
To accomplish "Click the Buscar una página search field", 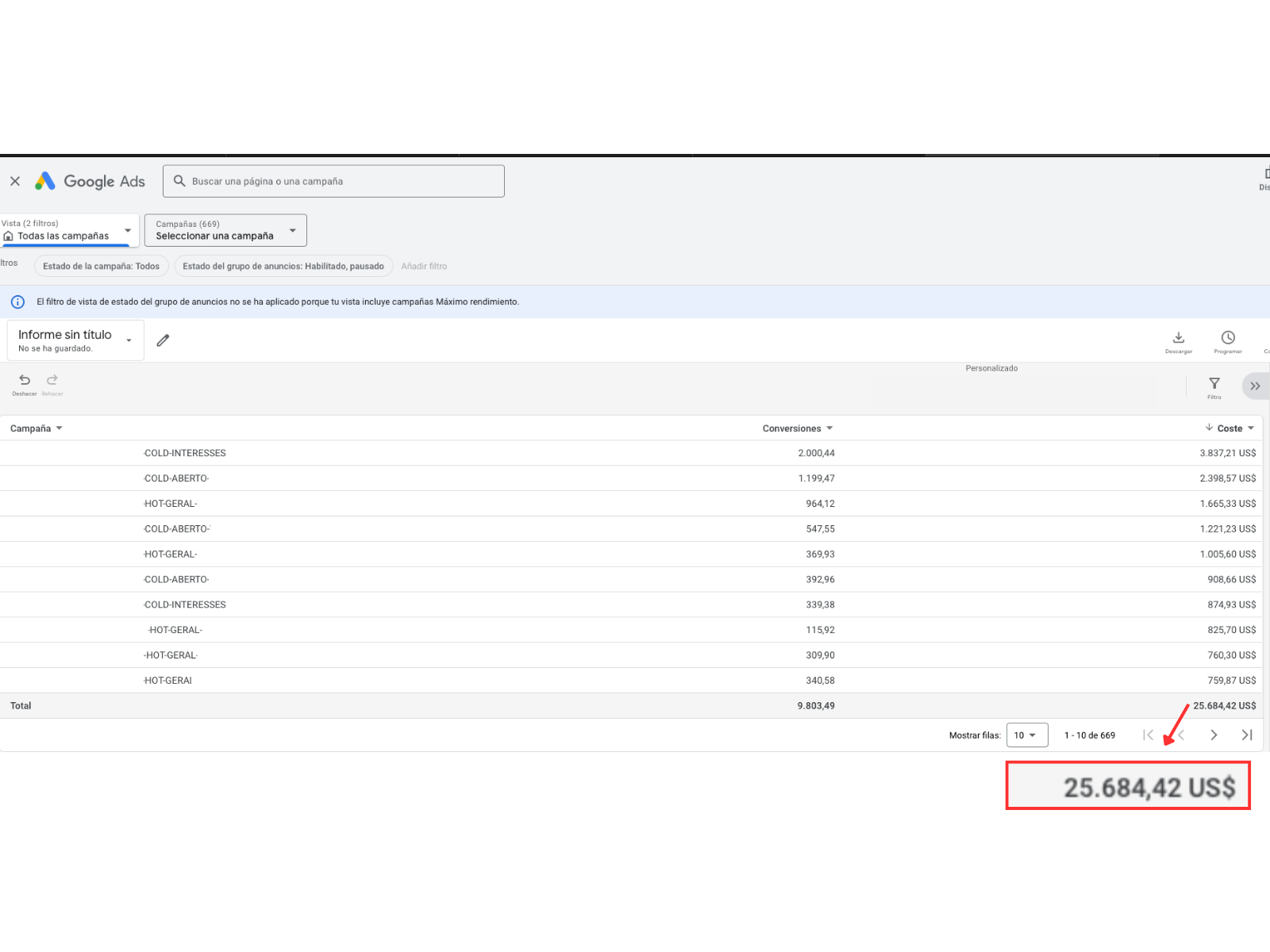I will click(333, 182).
